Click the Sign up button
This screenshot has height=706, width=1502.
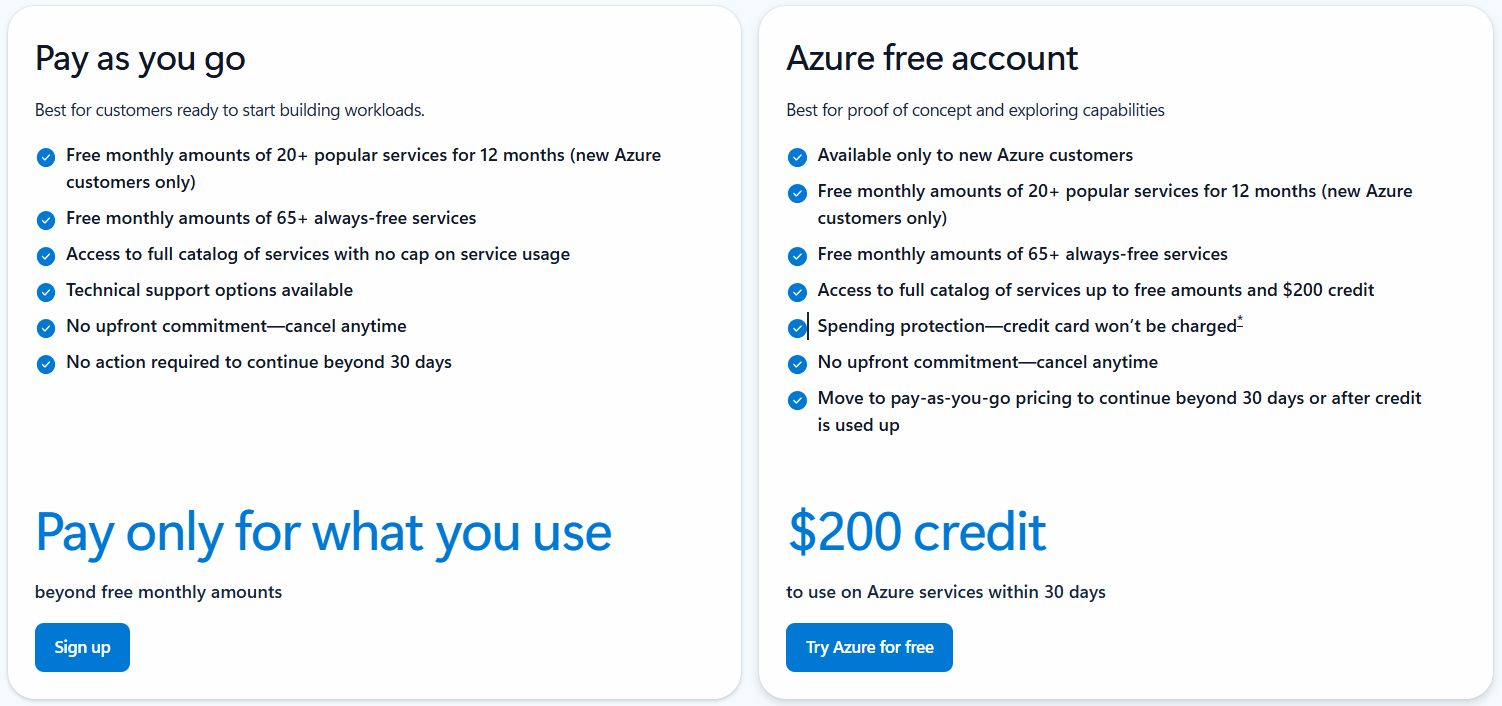pos(82,647)
